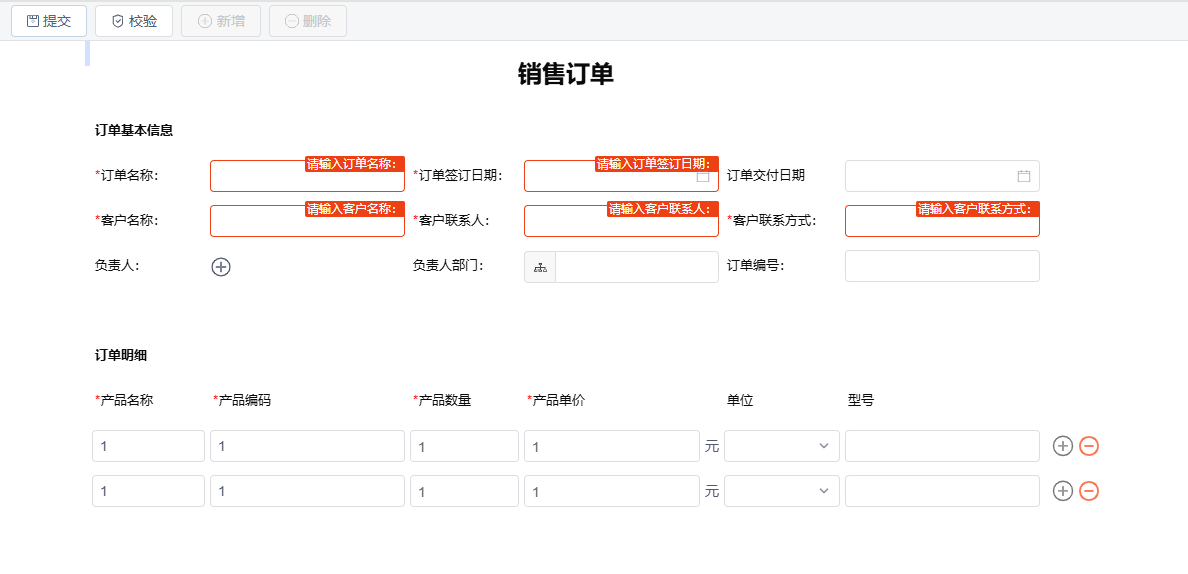Focus the 型号 field in first detail row
This screenshot has height=574, width=1188.
tap(943, 446)
